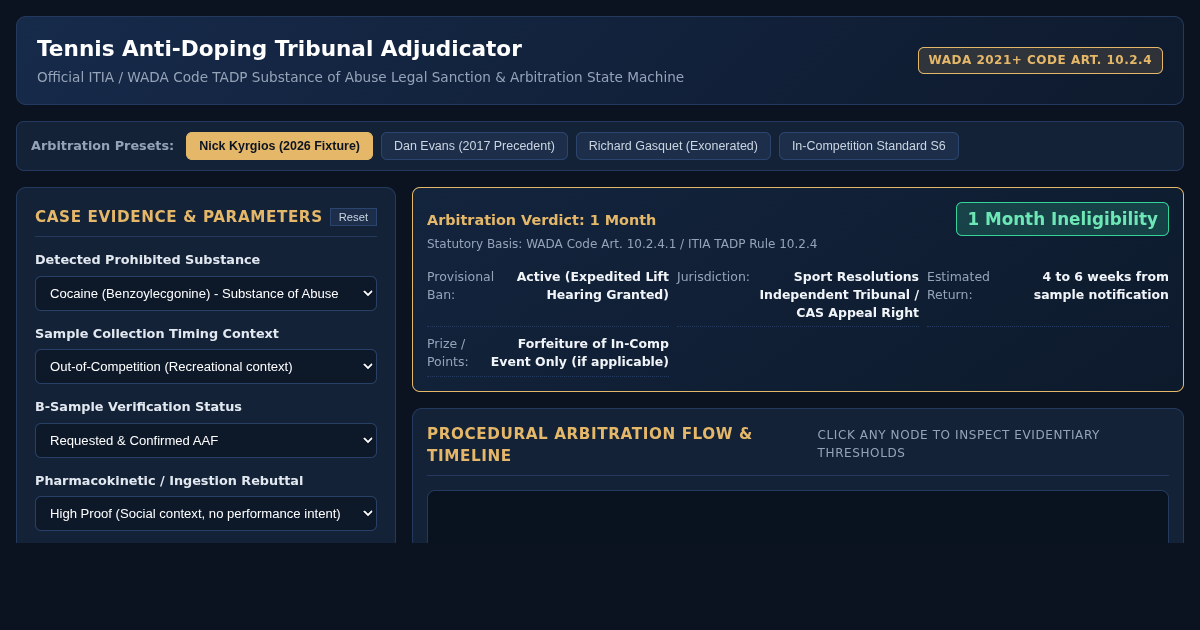Select the Statutory Basis WADA Code Art. text
This screenshot has width=1200, height=630.
[622, 244]
